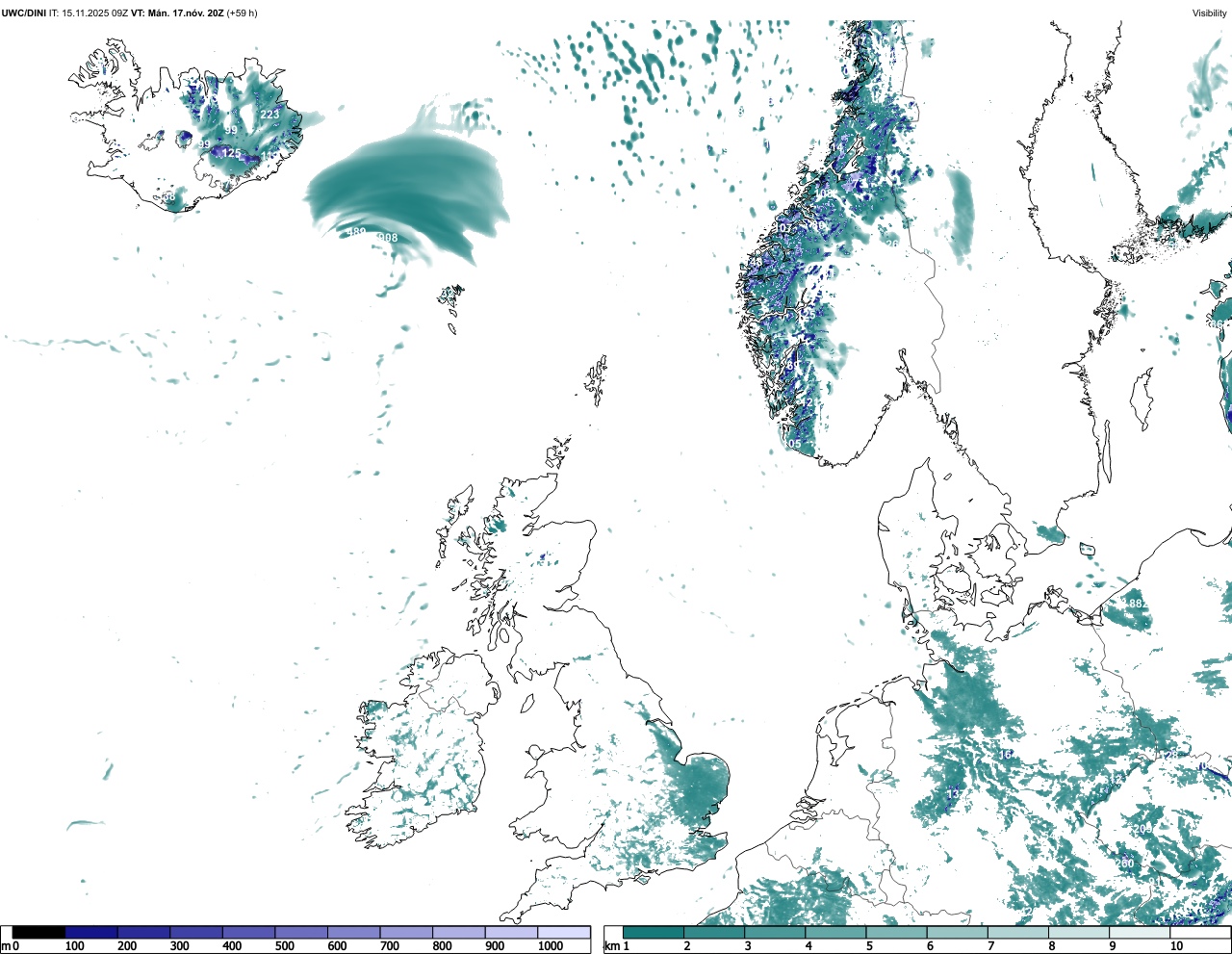
Task: Select the 4–5 km teal legend swatch
Action: tap(835, 932)
